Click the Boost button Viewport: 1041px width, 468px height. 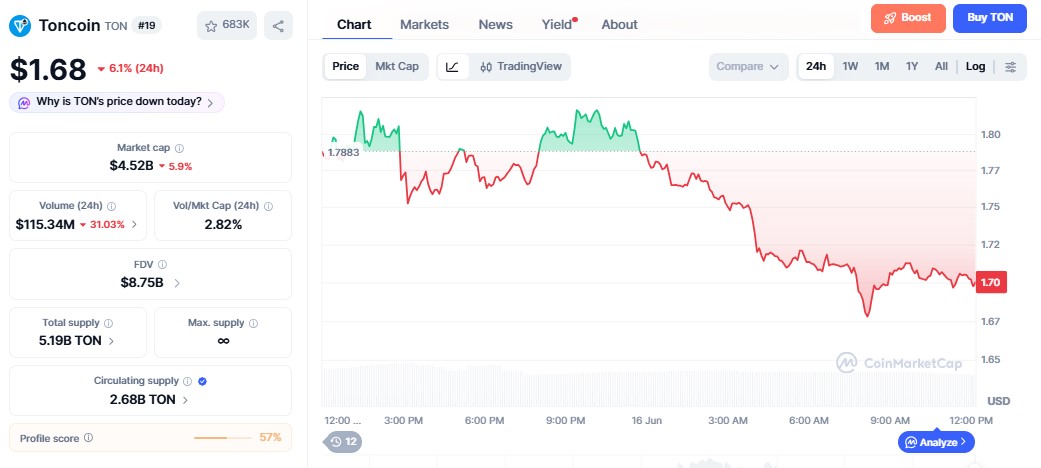(908, 18)
